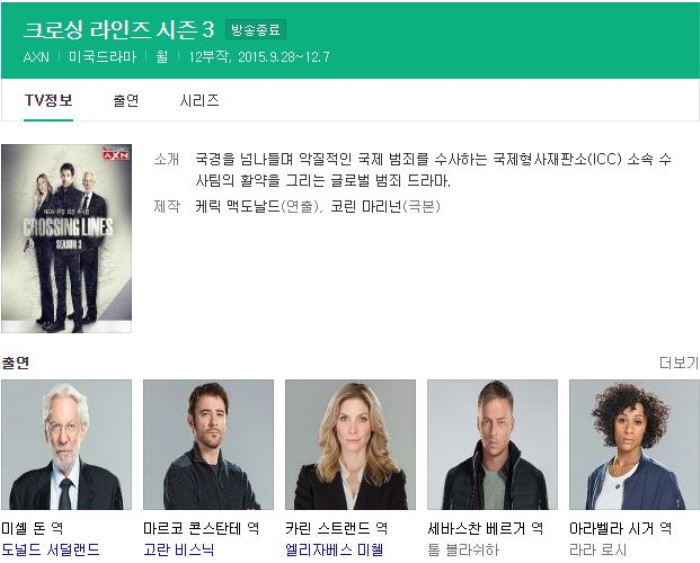This screenshot has height=563, width=700.
Task: Switch to the 시리즈 tab
Action: pyautogui.click(x=199, y=100)
